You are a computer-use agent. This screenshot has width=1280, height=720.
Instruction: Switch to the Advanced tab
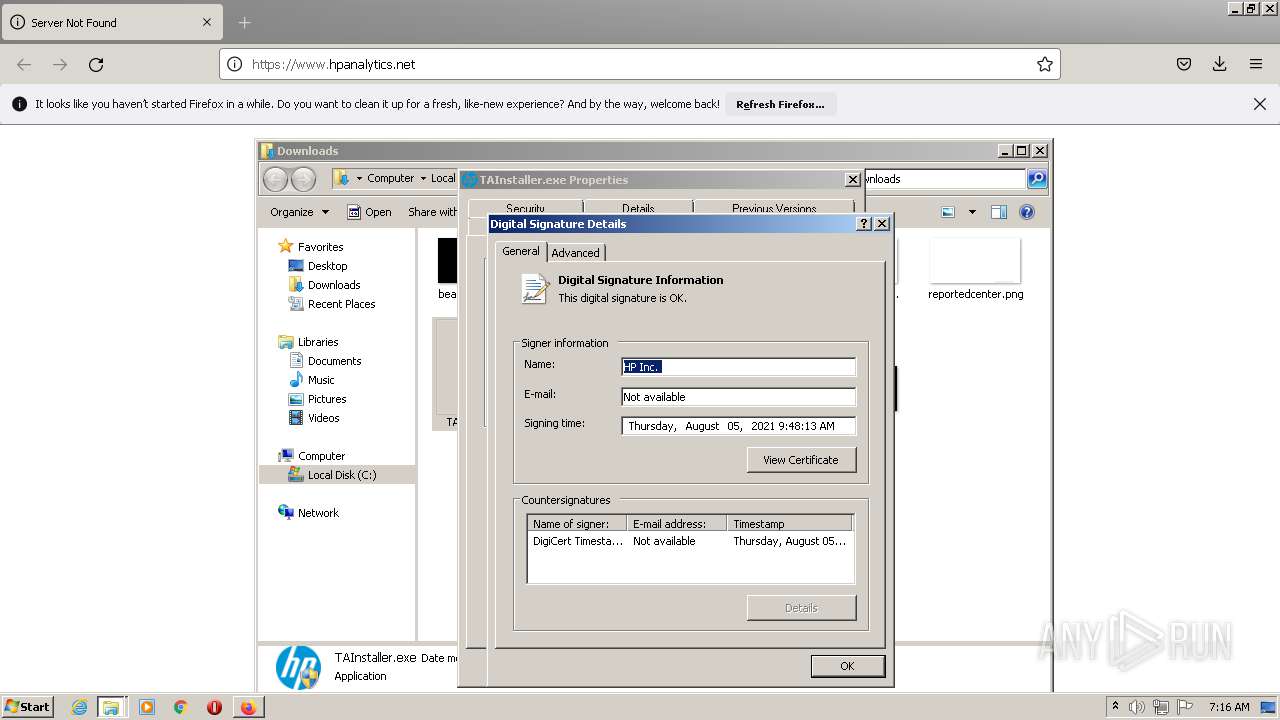575,253
